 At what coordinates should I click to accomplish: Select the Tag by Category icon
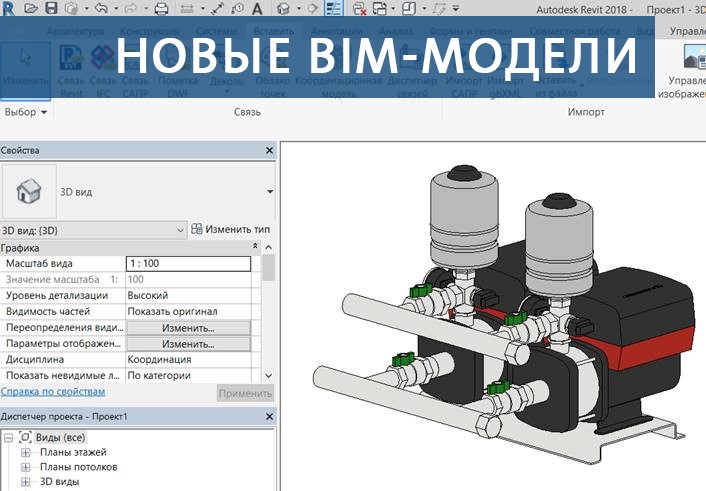tap(237, 8)
